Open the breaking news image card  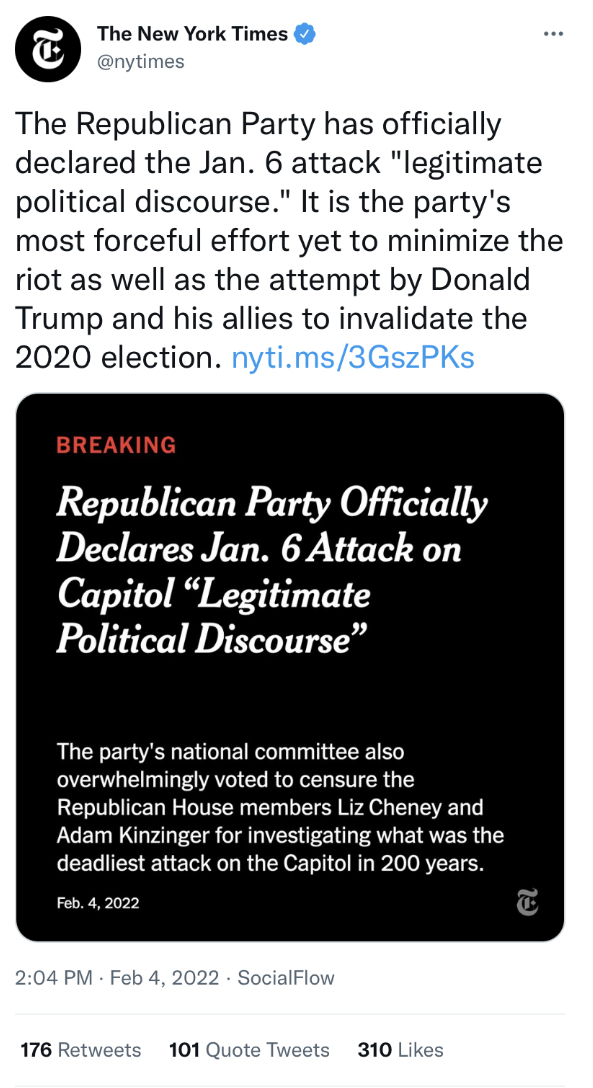pyautogui.click(x=290, y=668)
